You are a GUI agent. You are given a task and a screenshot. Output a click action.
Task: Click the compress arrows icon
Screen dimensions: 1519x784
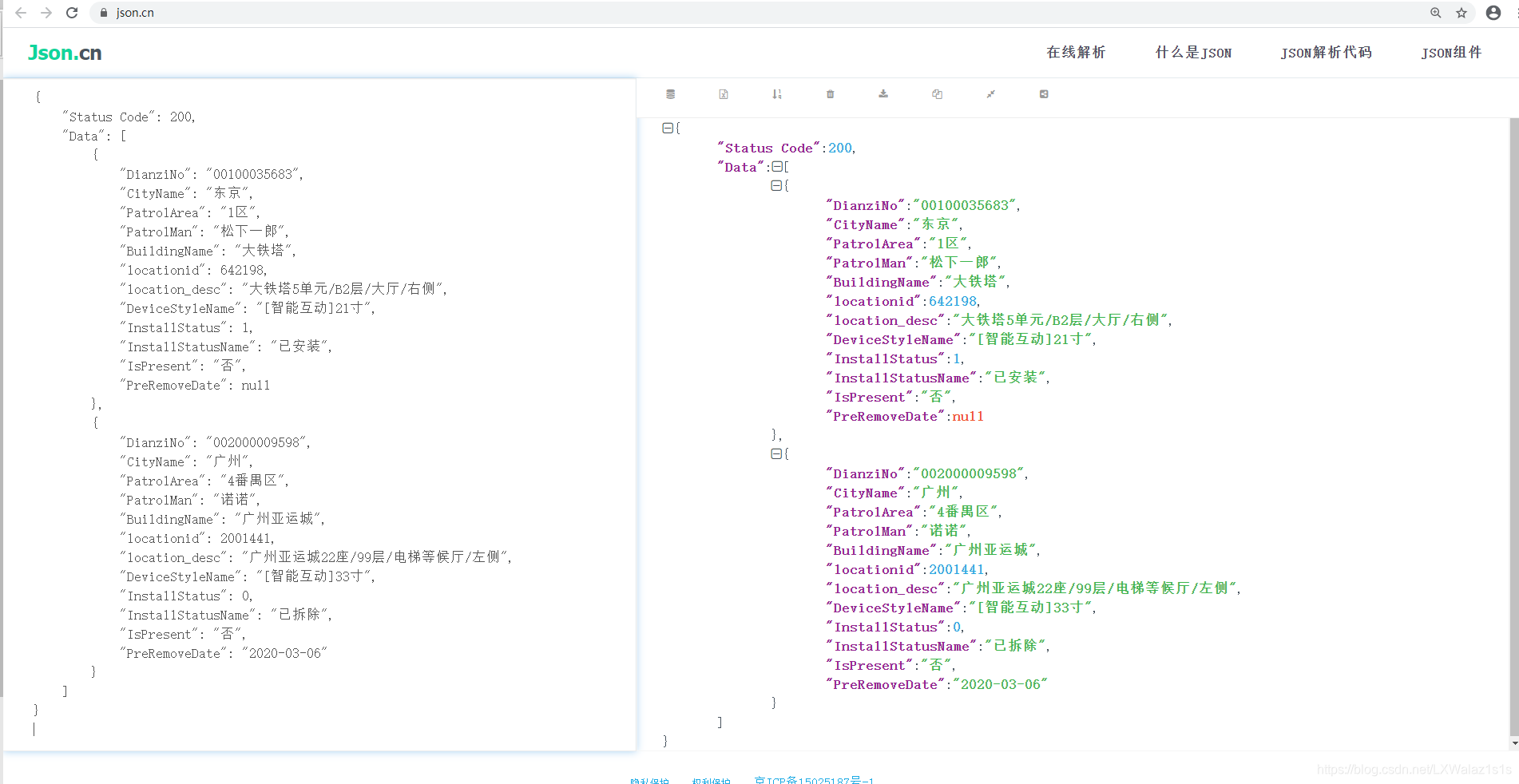click(x=990, y=94)
